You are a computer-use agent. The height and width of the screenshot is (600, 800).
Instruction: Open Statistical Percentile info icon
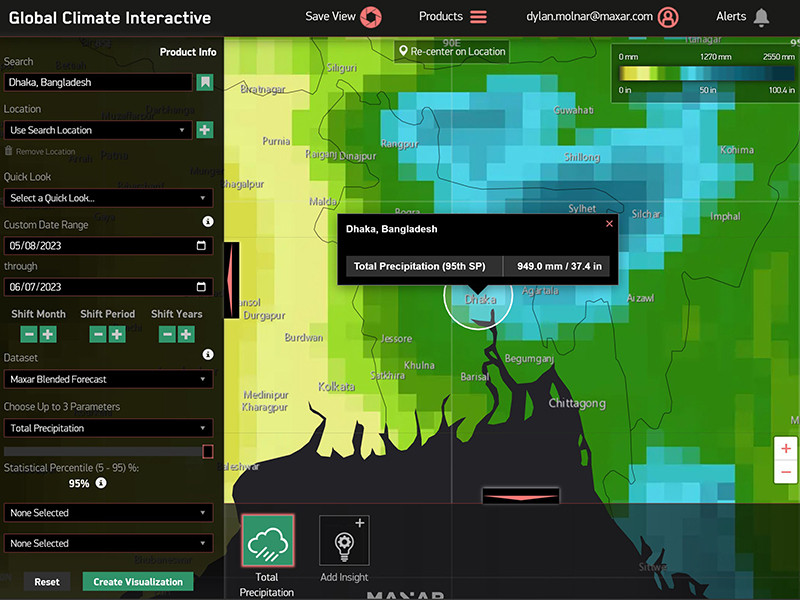(101, 483)
